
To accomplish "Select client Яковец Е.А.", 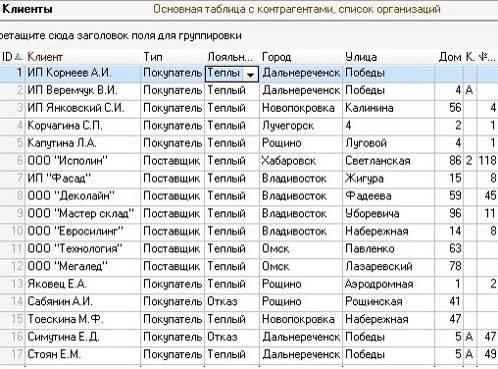I will (x=57, y=284).
